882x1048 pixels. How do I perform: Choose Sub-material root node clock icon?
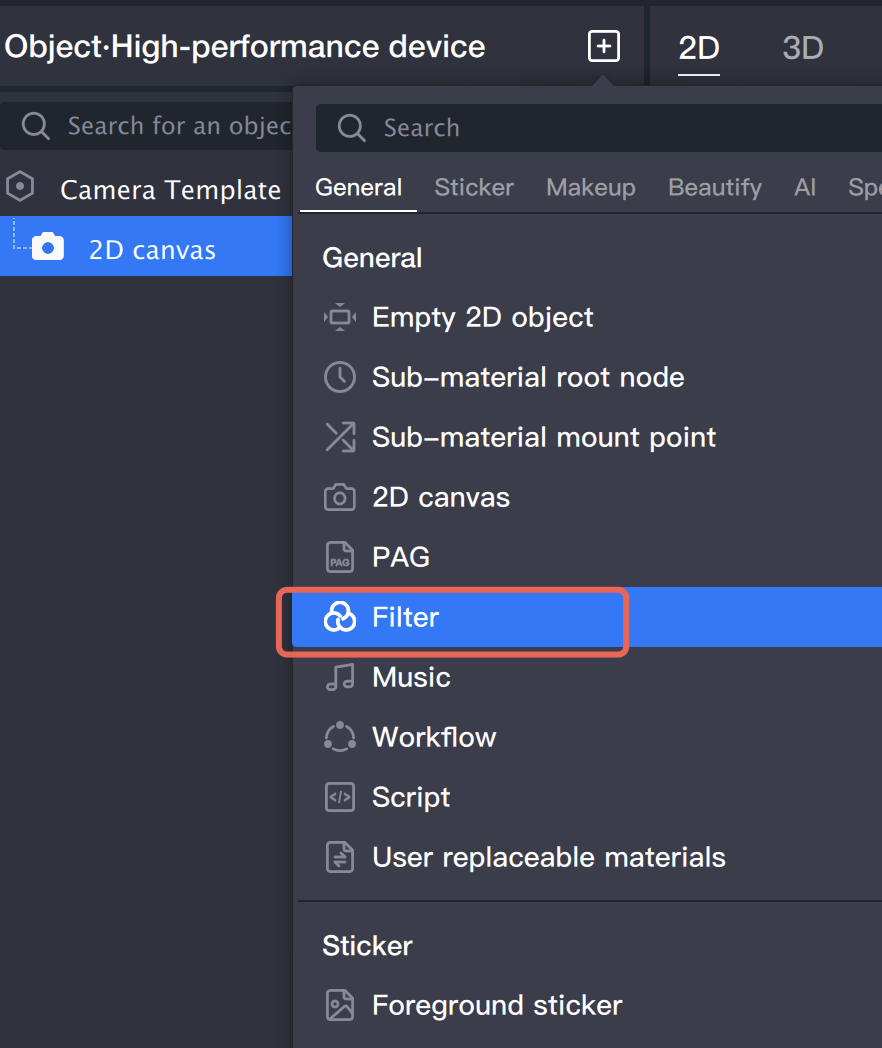[340, 378]
